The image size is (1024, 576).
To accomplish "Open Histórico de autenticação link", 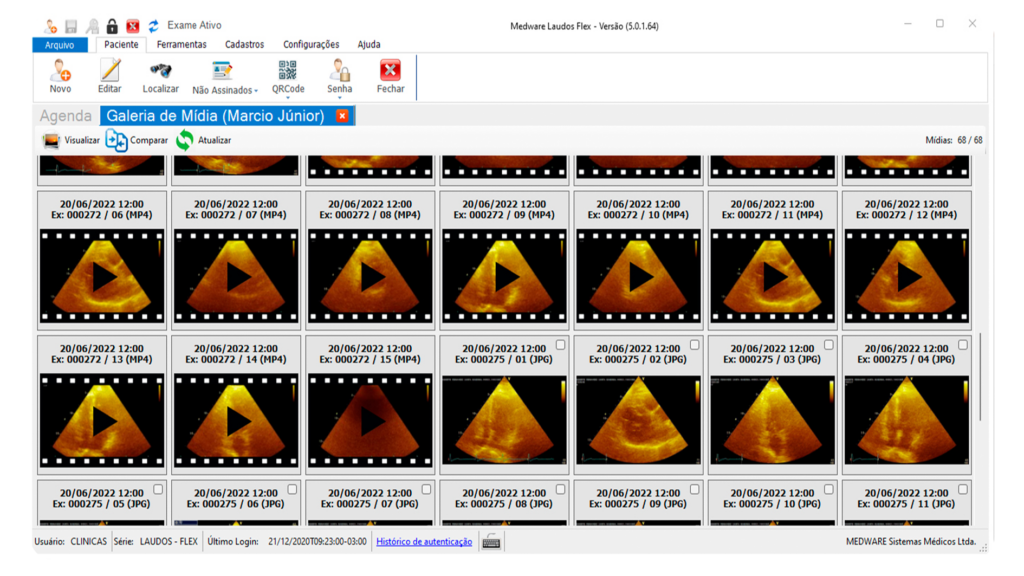I will click(x=424, y=541).
